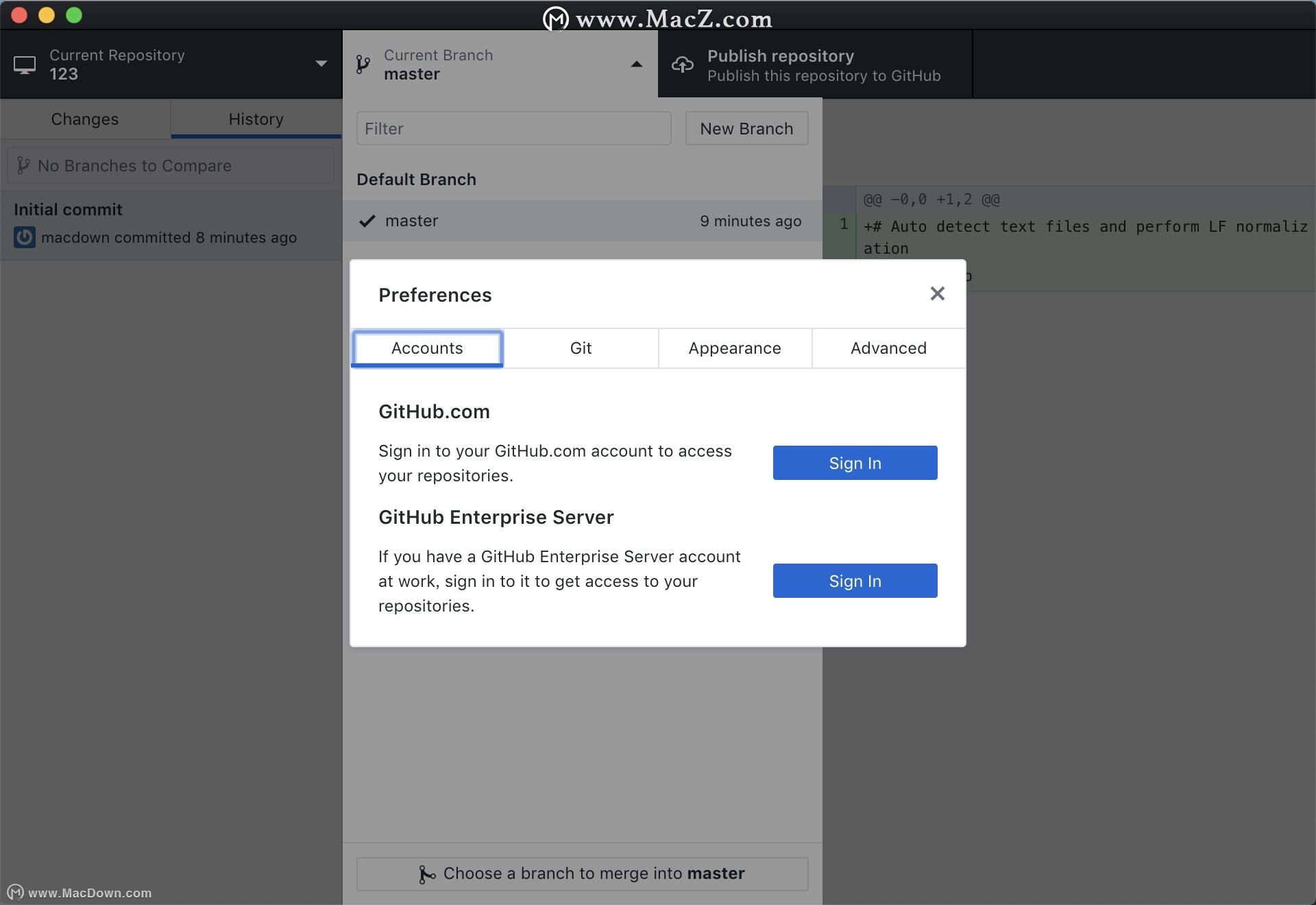Open the Advanced preferences tab
Viewport: 1316px width, 905px height.
[888, 348]
